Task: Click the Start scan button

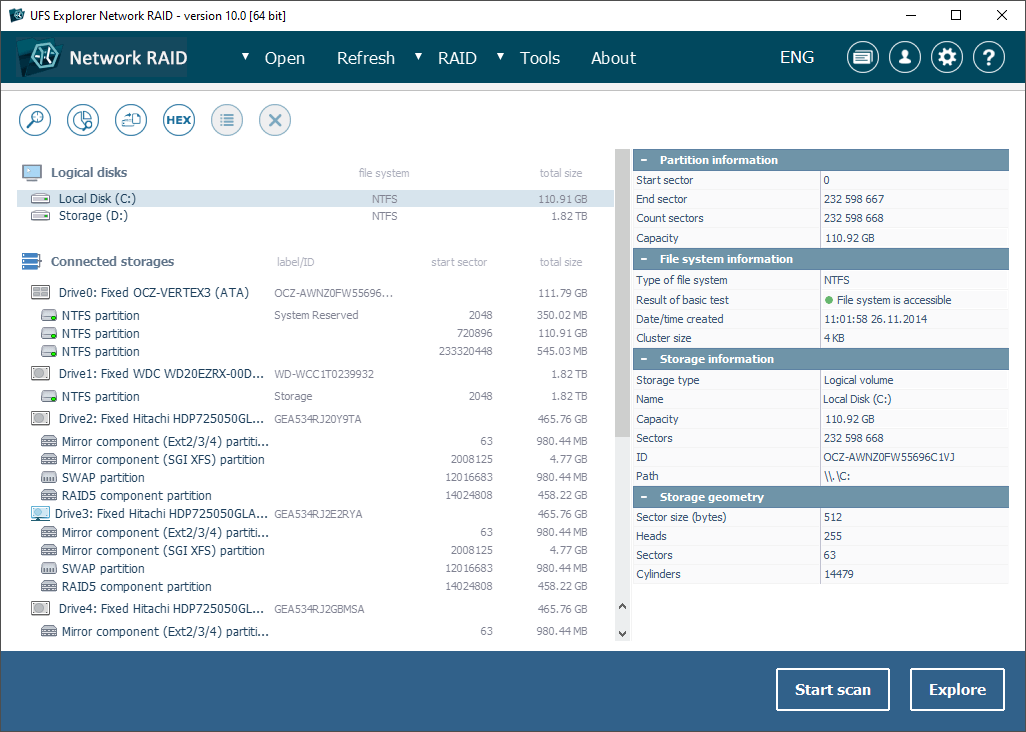Action: tap(832, 689)
